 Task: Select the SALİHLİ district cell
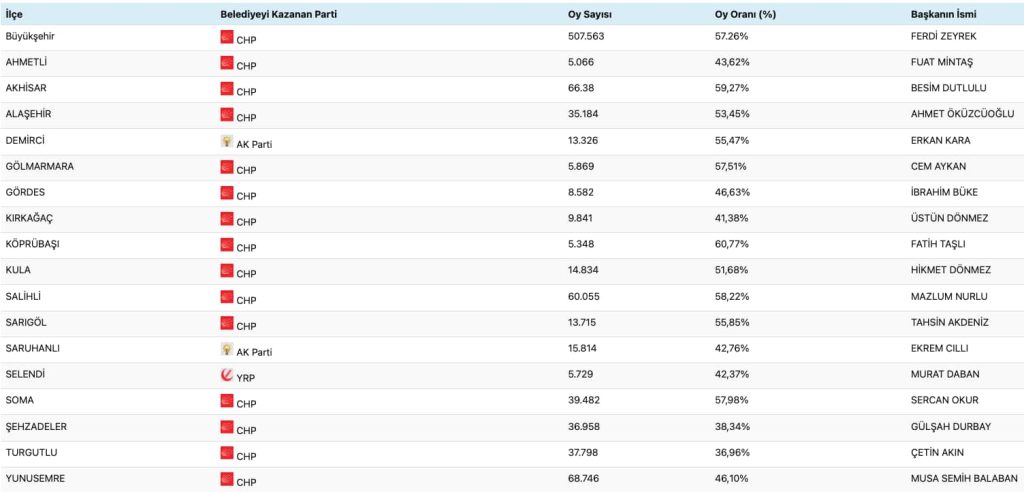25,296
